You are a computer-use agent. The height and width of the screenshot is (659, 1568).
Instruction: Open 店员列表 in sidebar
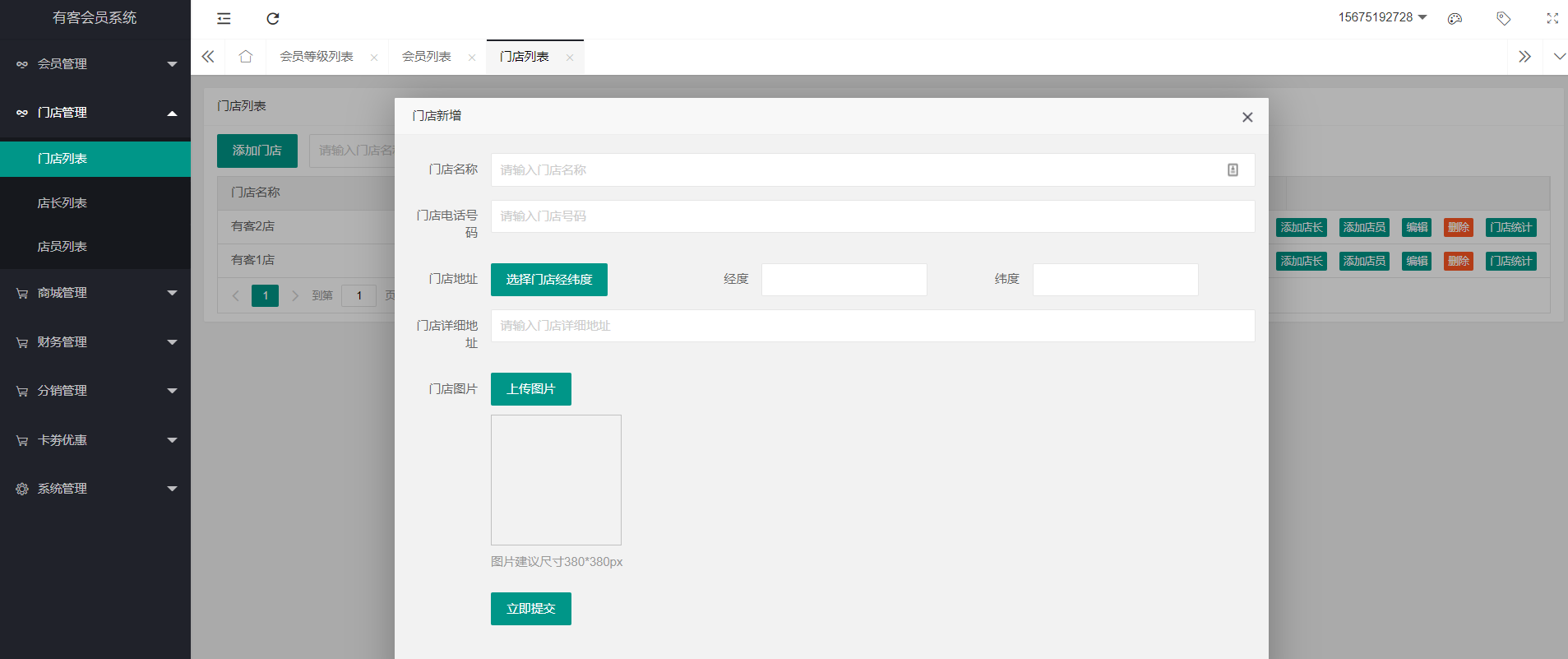(95, 246)
